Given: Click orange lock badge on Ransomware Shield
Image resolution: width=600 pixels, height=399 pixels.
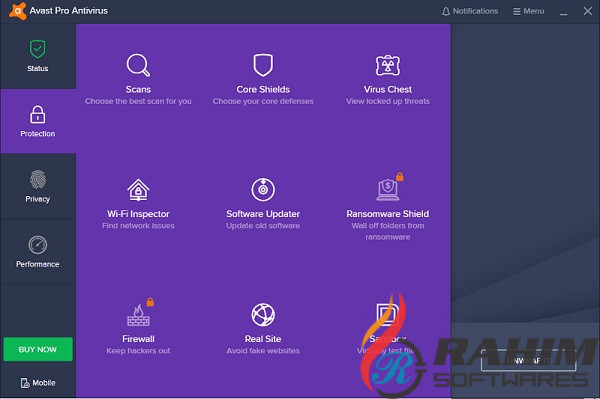Looking at the screenshot, I should click(x=400, y=176).
